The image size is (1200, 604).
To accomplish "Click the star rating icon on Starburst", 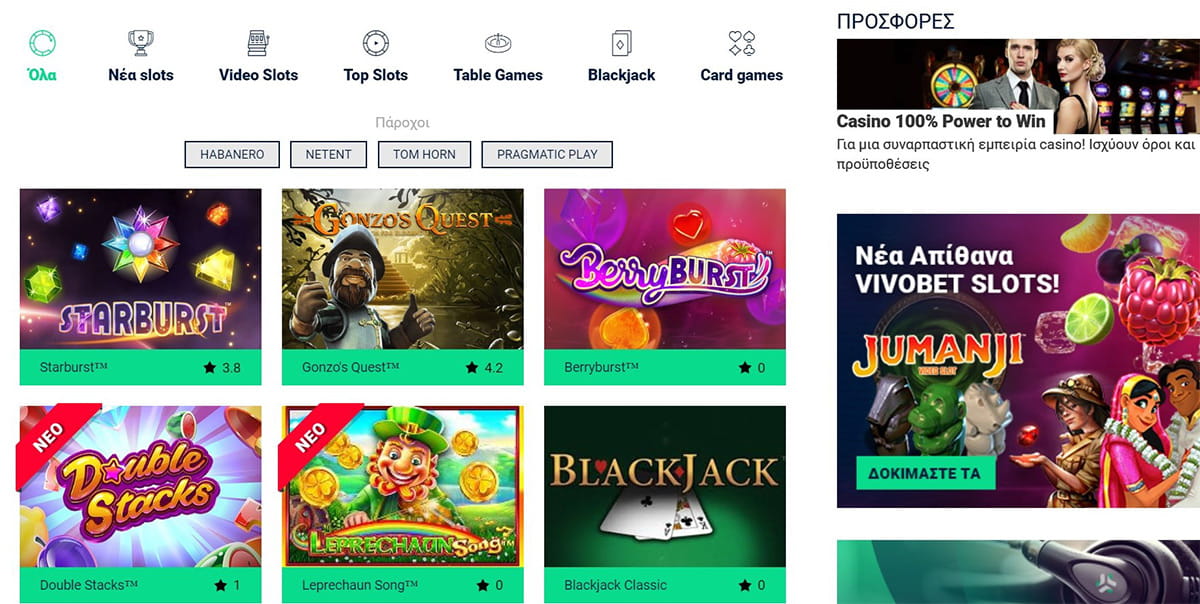I will point(209,368).
